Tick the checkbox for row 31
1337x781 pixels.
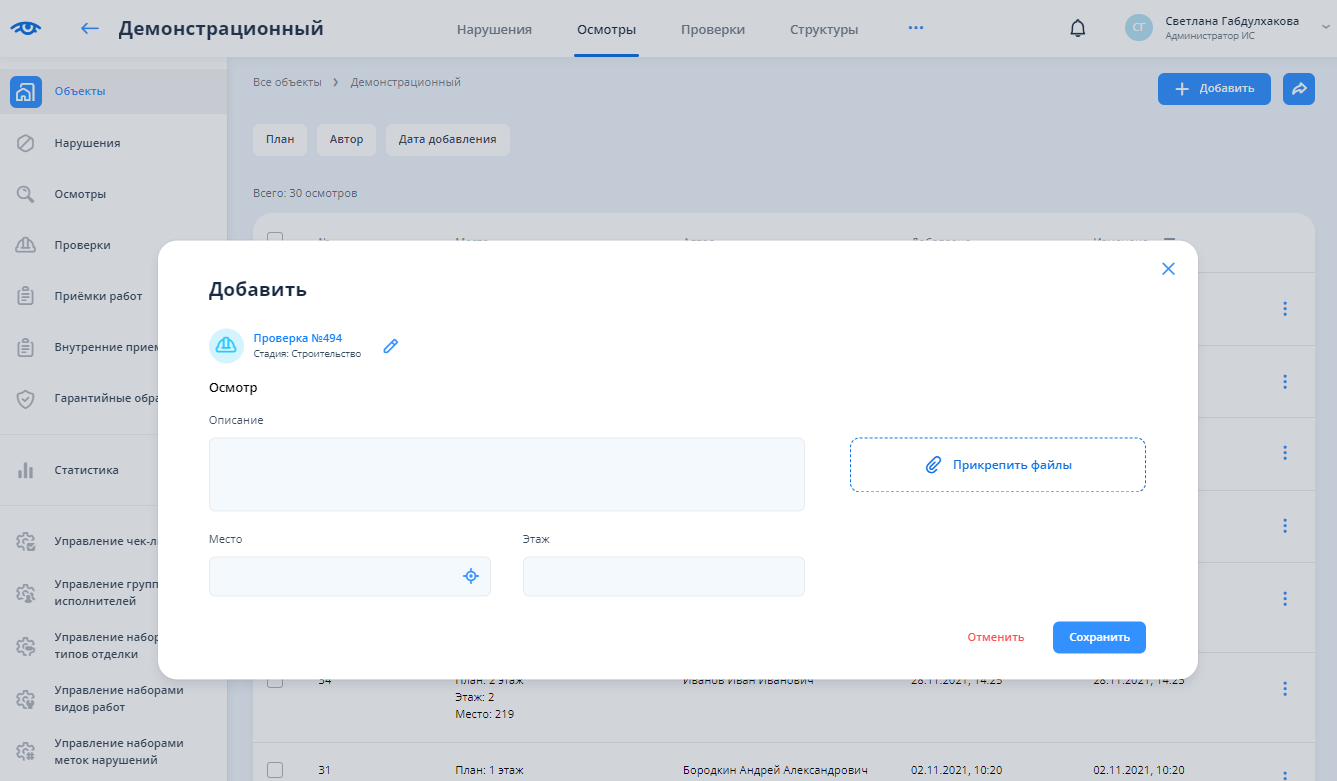275,770
